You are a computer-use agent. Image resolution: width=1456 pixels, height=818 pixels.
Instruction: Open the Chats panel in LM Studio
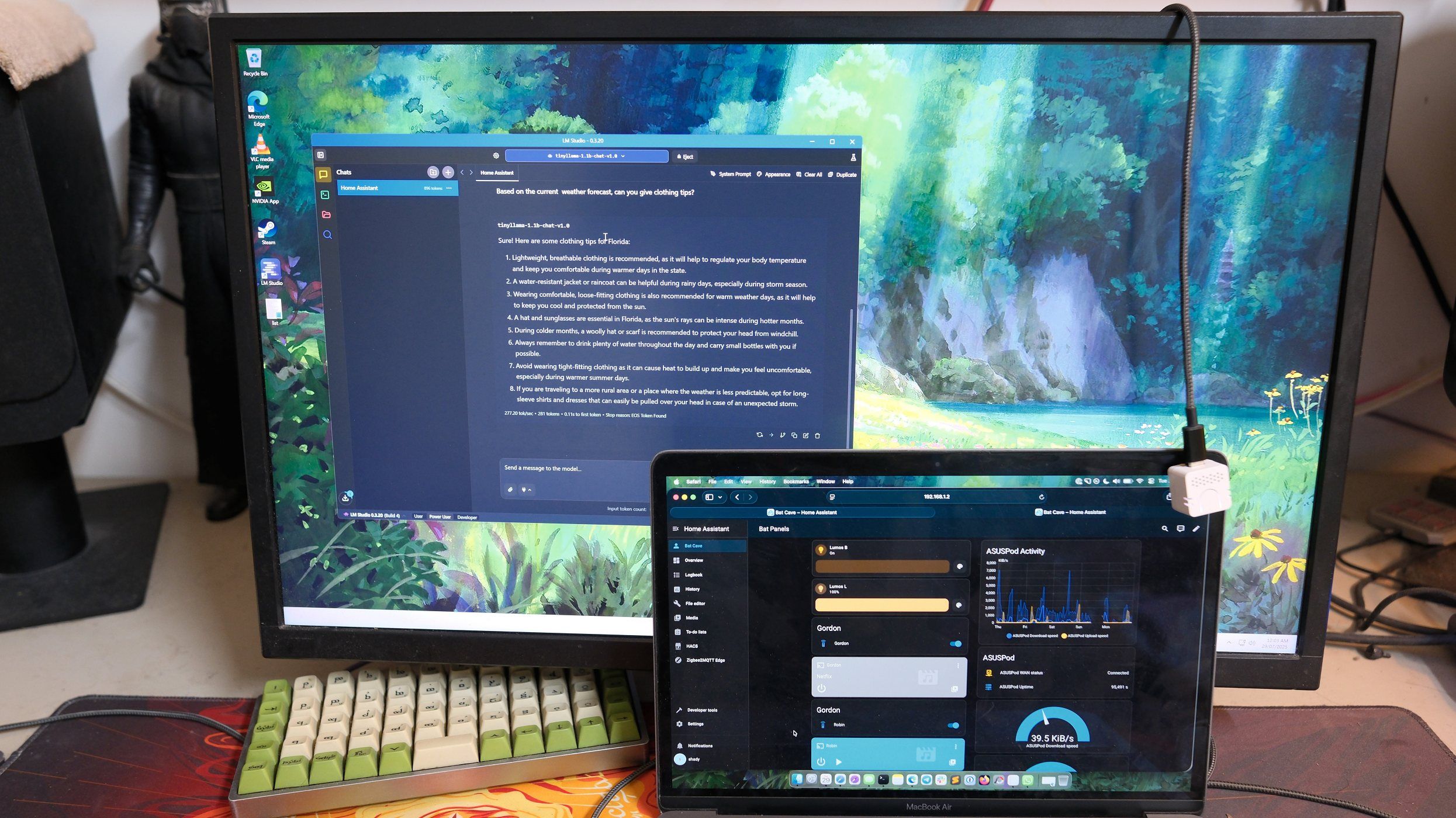(x=324, y=175)
